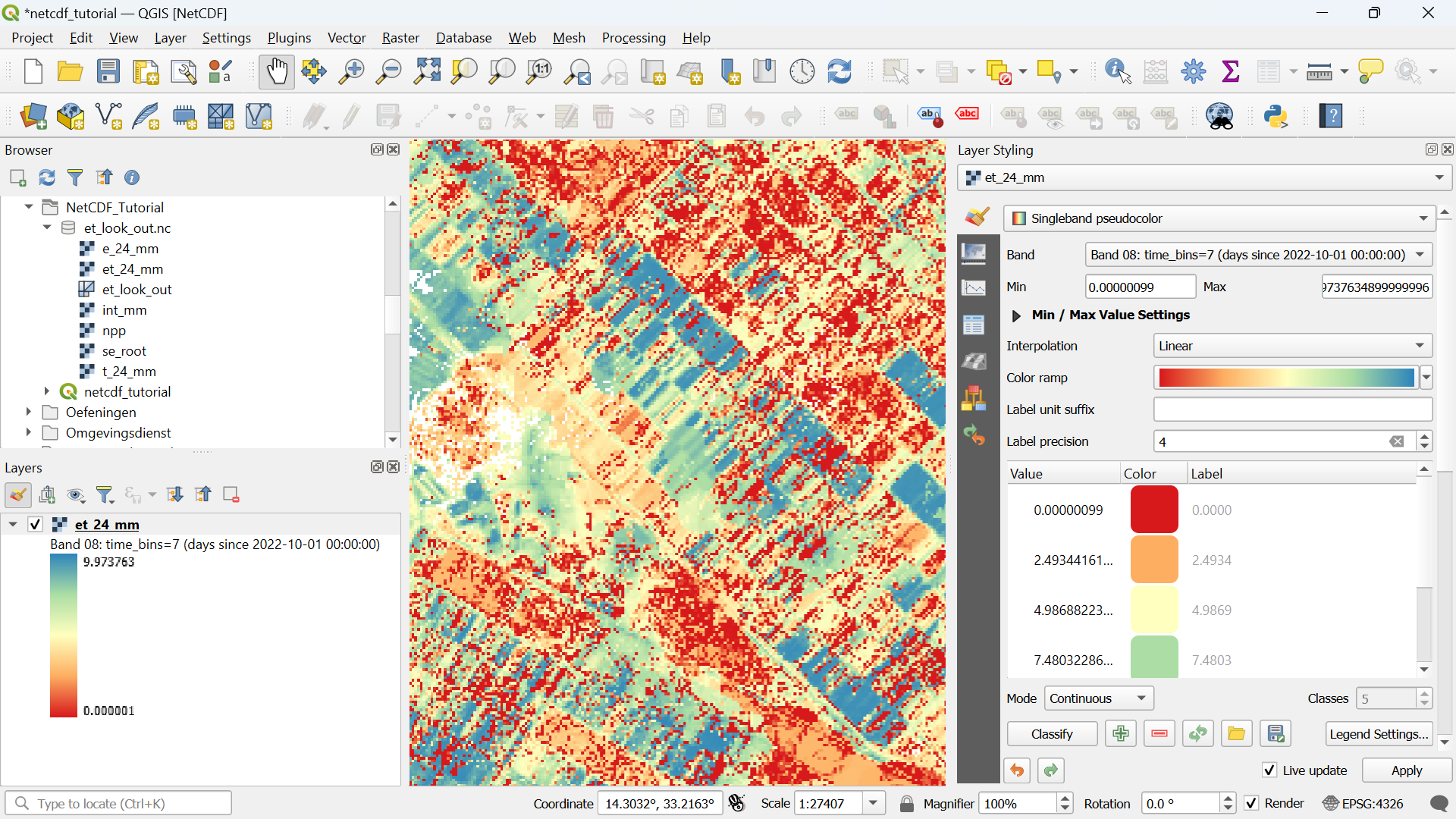Open the Python Console
Screen dimensions: 1456x819
click(1277, 116)
